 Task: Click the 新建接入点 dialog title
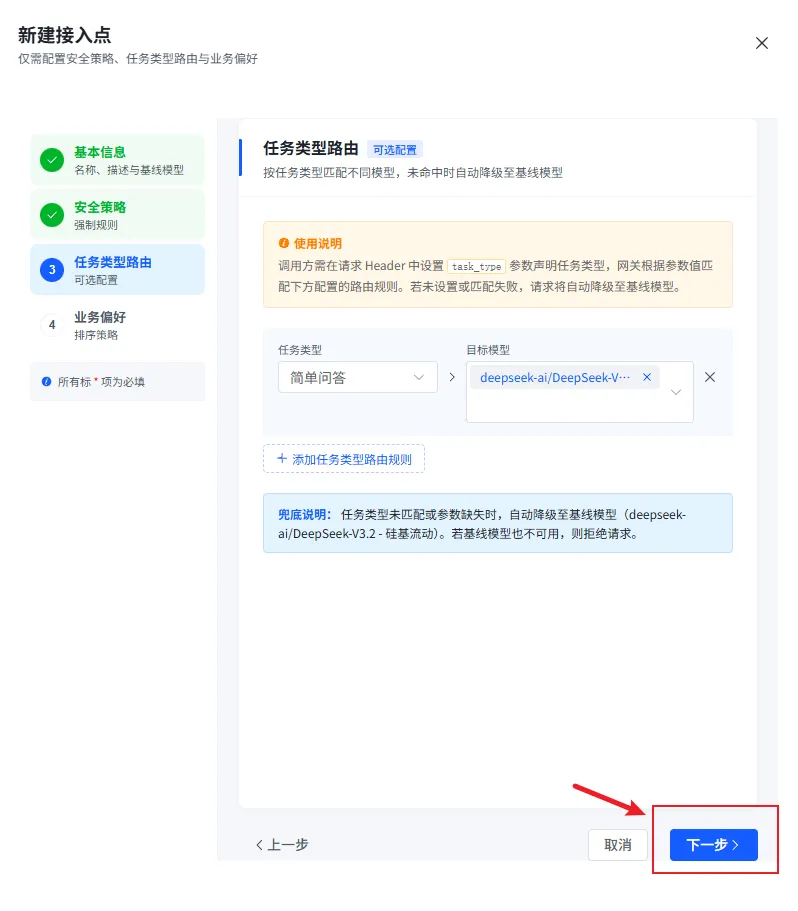[64, 35]
